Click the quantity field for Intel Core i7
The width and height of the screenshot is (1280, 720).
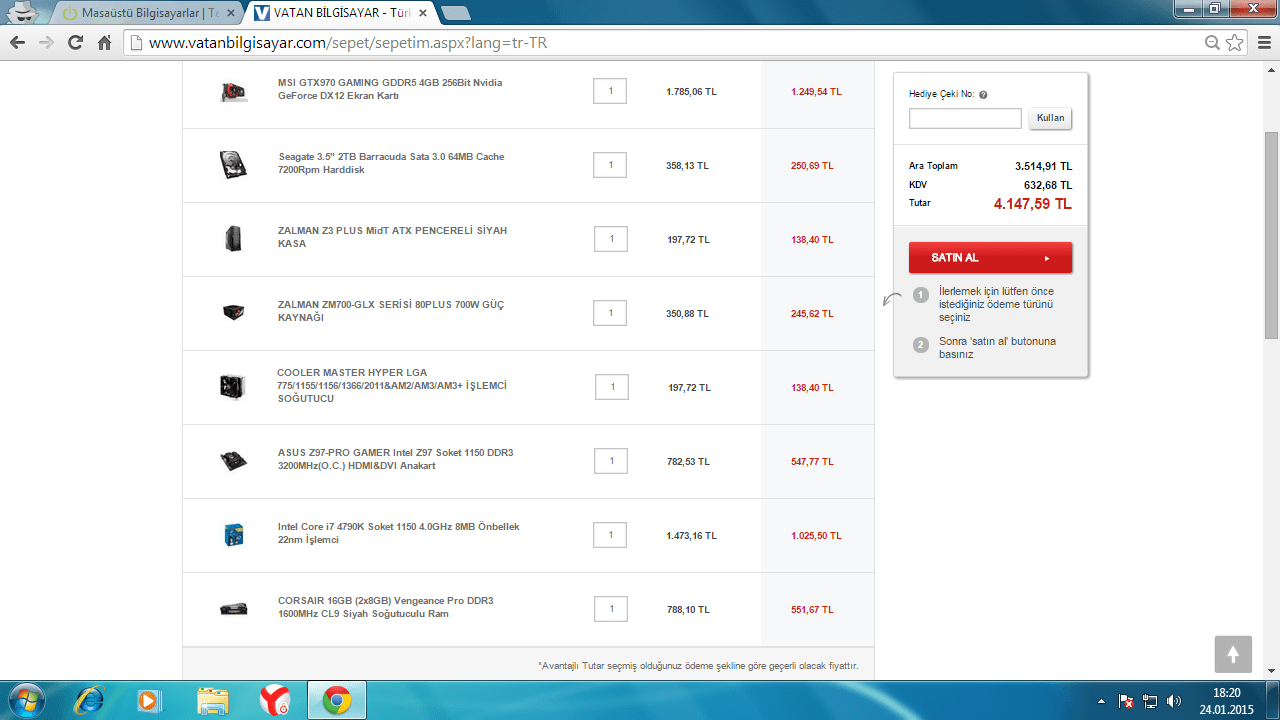tap(610, 535)
